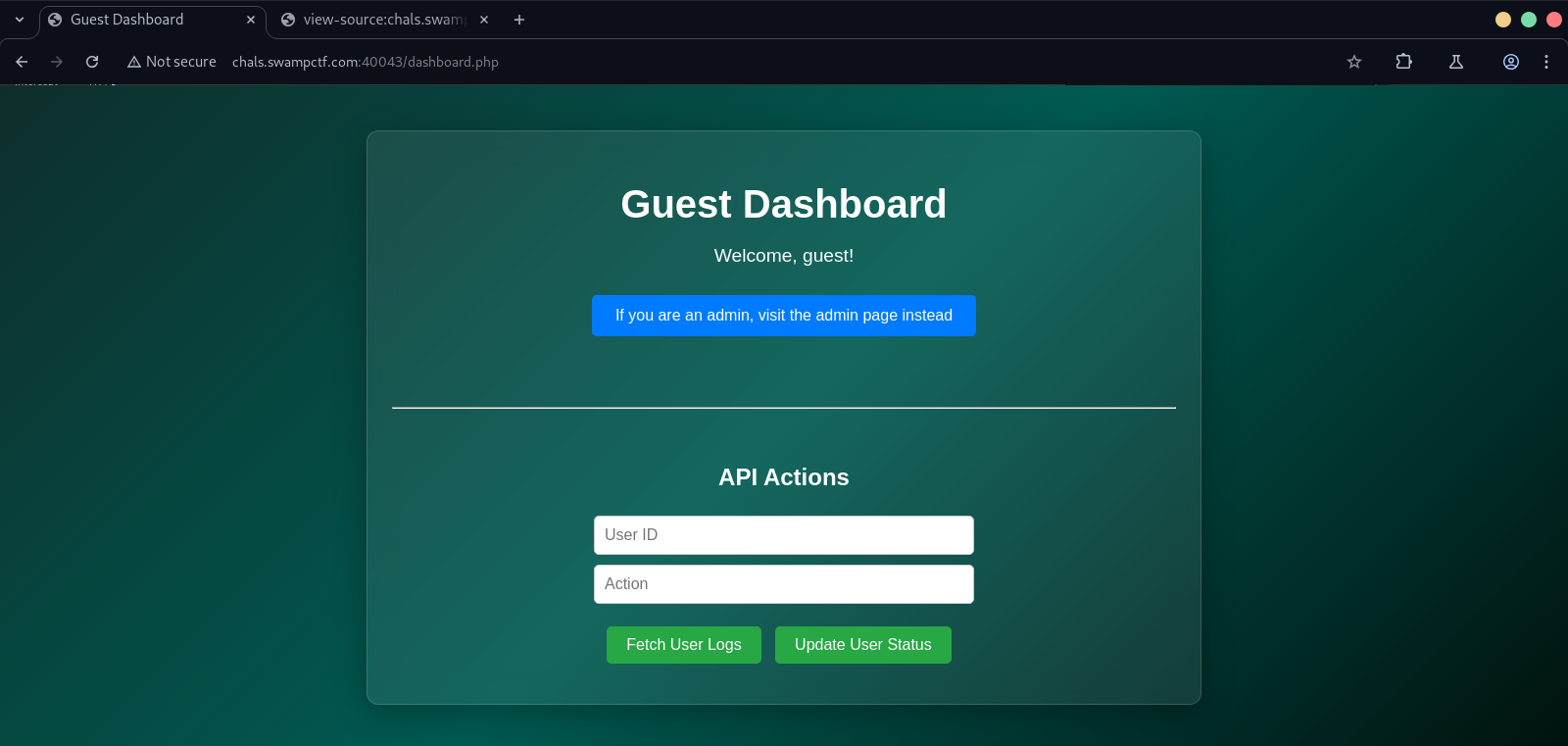Close the view-source tab
The height and width of the screenshot is (746, 1568).
tap(484, 20)
